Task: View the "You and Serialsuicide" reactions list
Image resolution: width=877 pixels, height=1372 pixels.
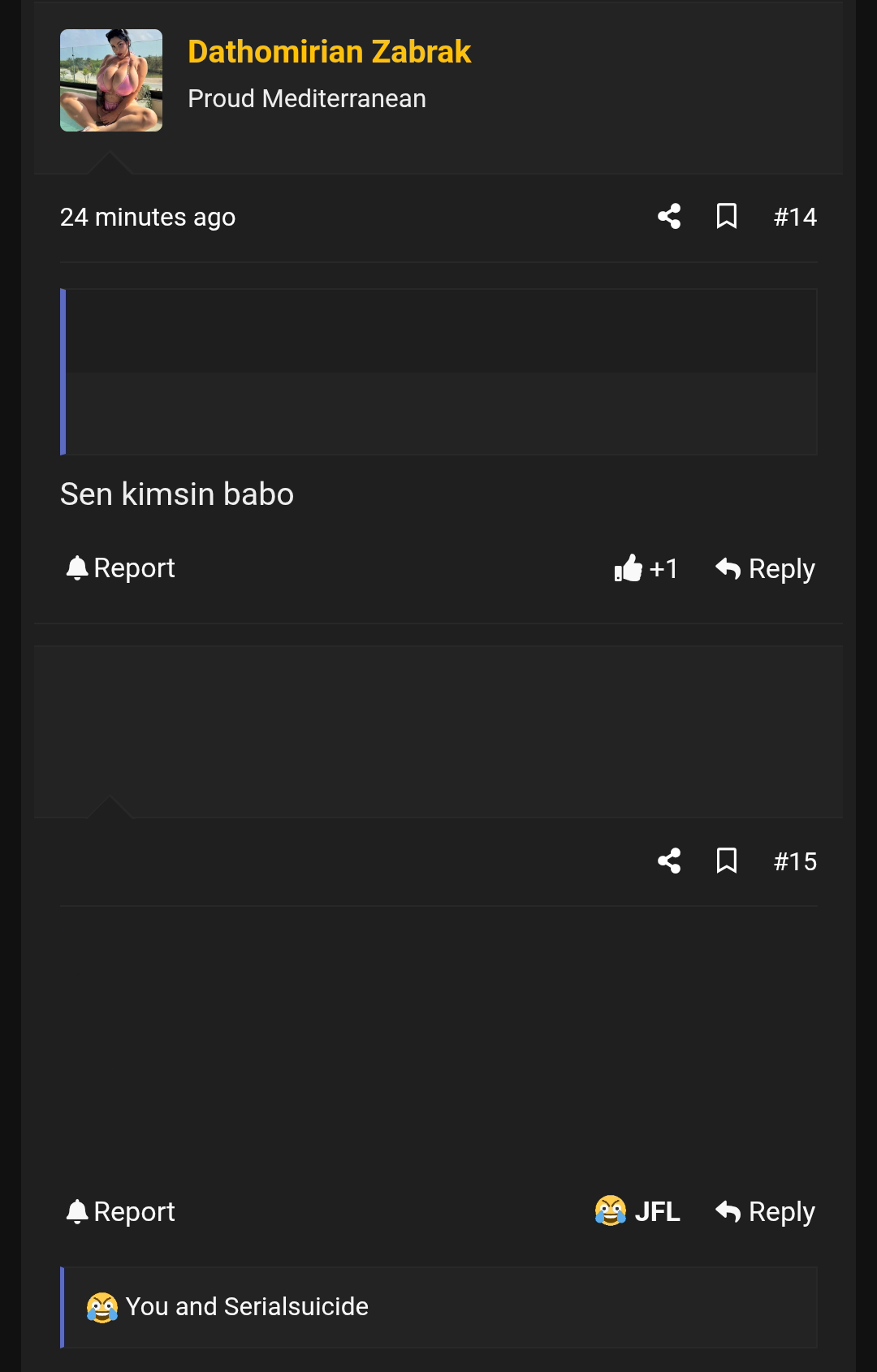Action: coord(247,1306)
